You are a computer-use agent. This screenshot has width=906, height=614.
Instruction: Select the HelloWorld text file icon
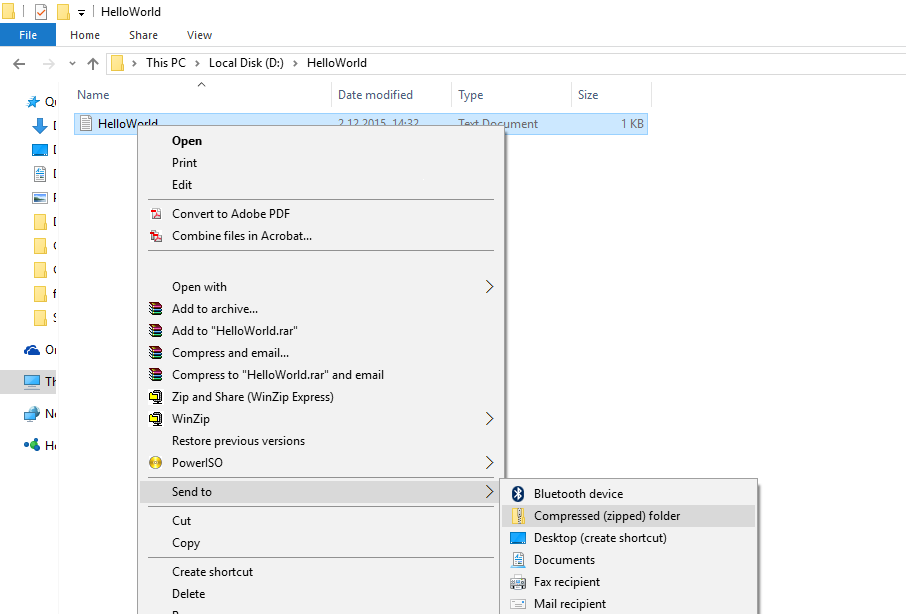[x=86, y=123]
